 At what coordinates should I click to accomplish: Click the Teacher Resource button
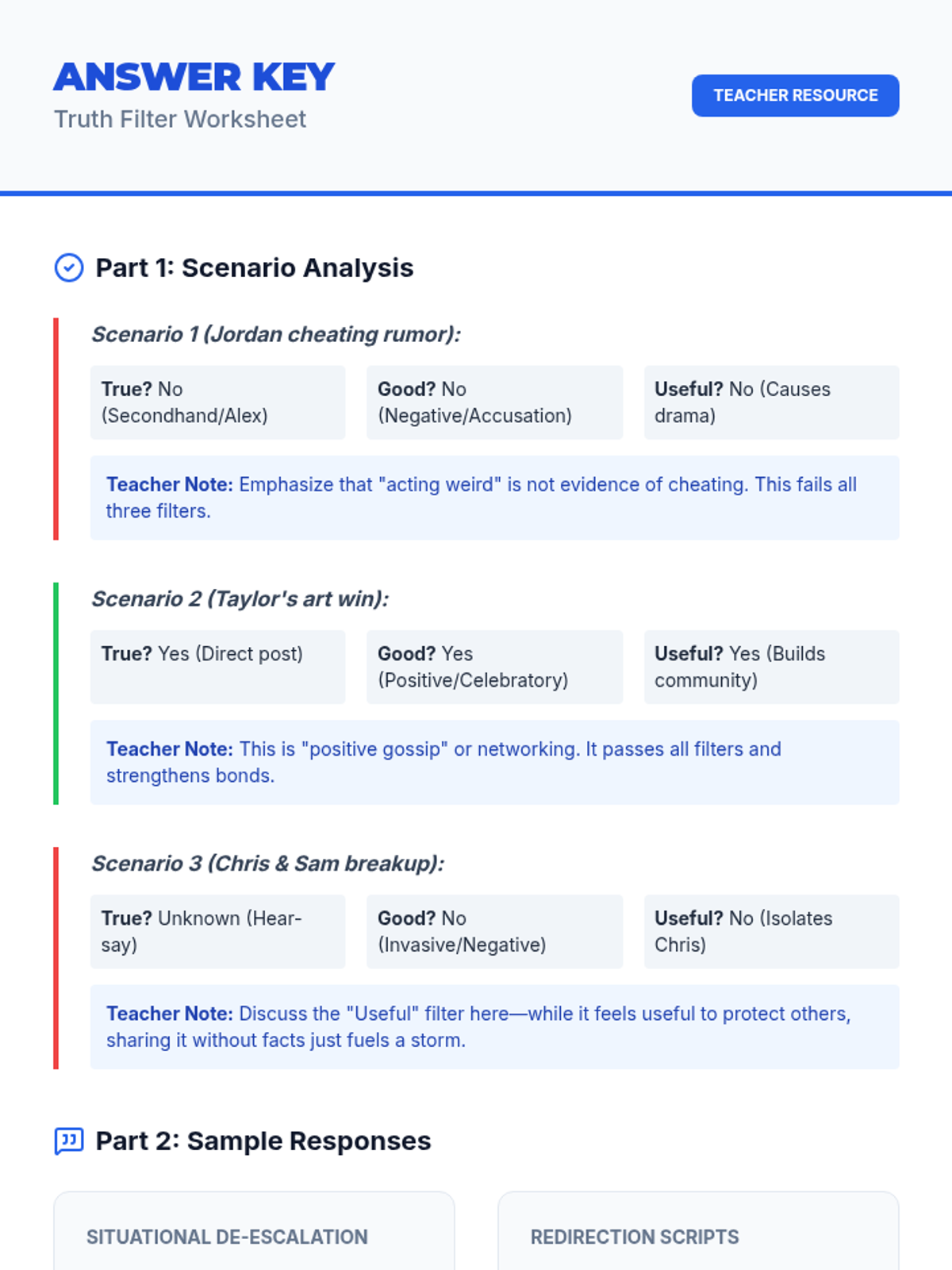coord(795,96)
